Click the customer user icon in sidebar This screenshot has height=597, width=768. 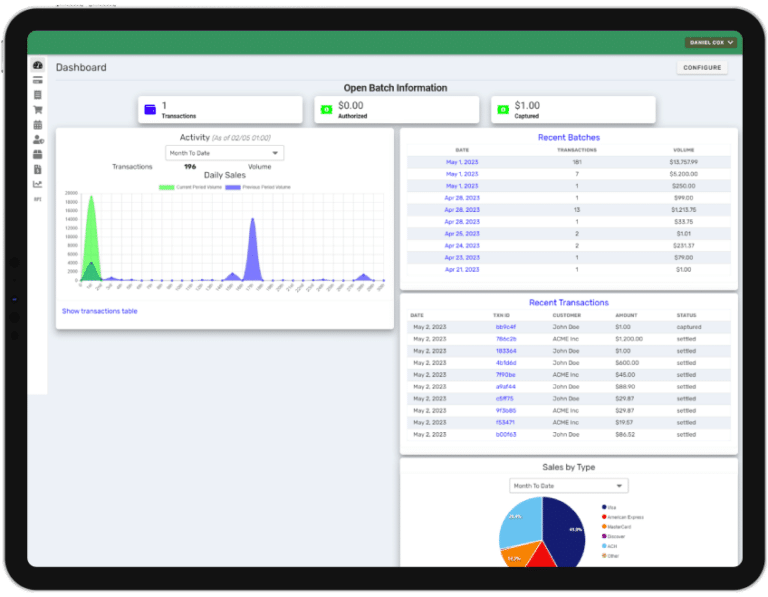tap(38, 140)
